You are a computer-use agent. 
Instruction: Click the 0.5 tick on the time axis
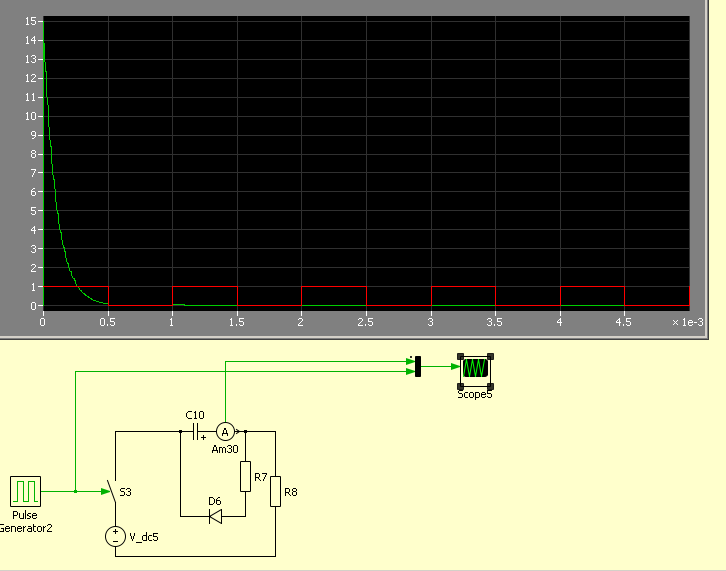click(107, 322)
